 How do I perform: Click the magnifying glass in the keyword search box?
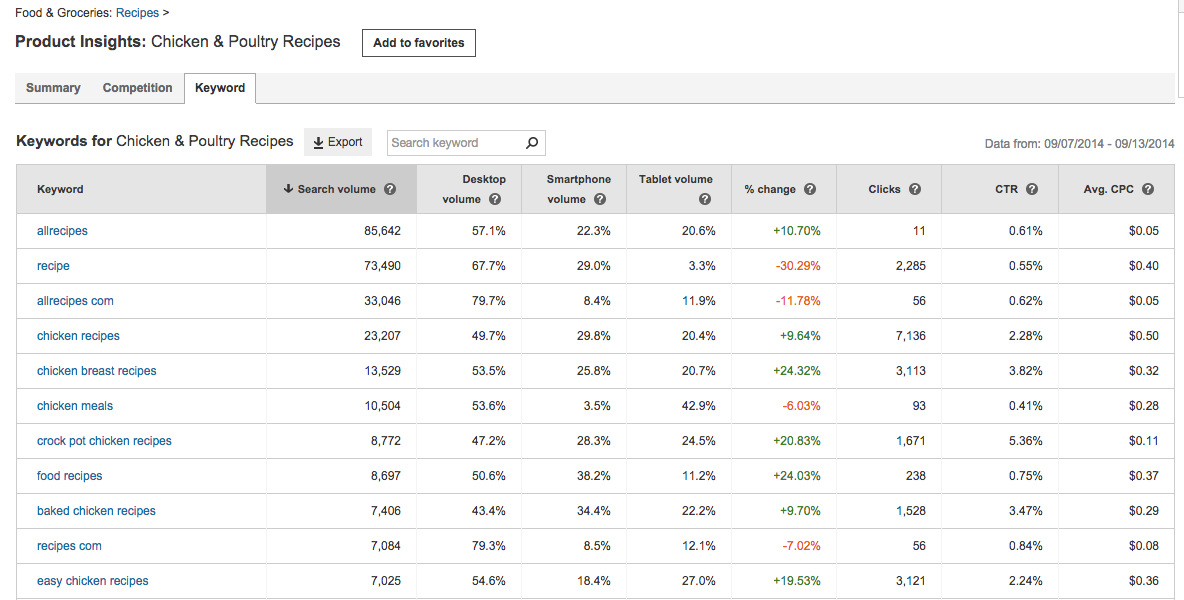pos(531,143)
